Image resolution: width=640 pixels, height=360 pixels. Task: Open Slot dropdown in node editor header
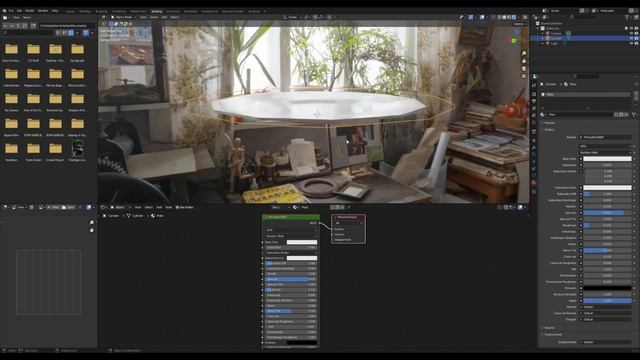pos(281,207)
